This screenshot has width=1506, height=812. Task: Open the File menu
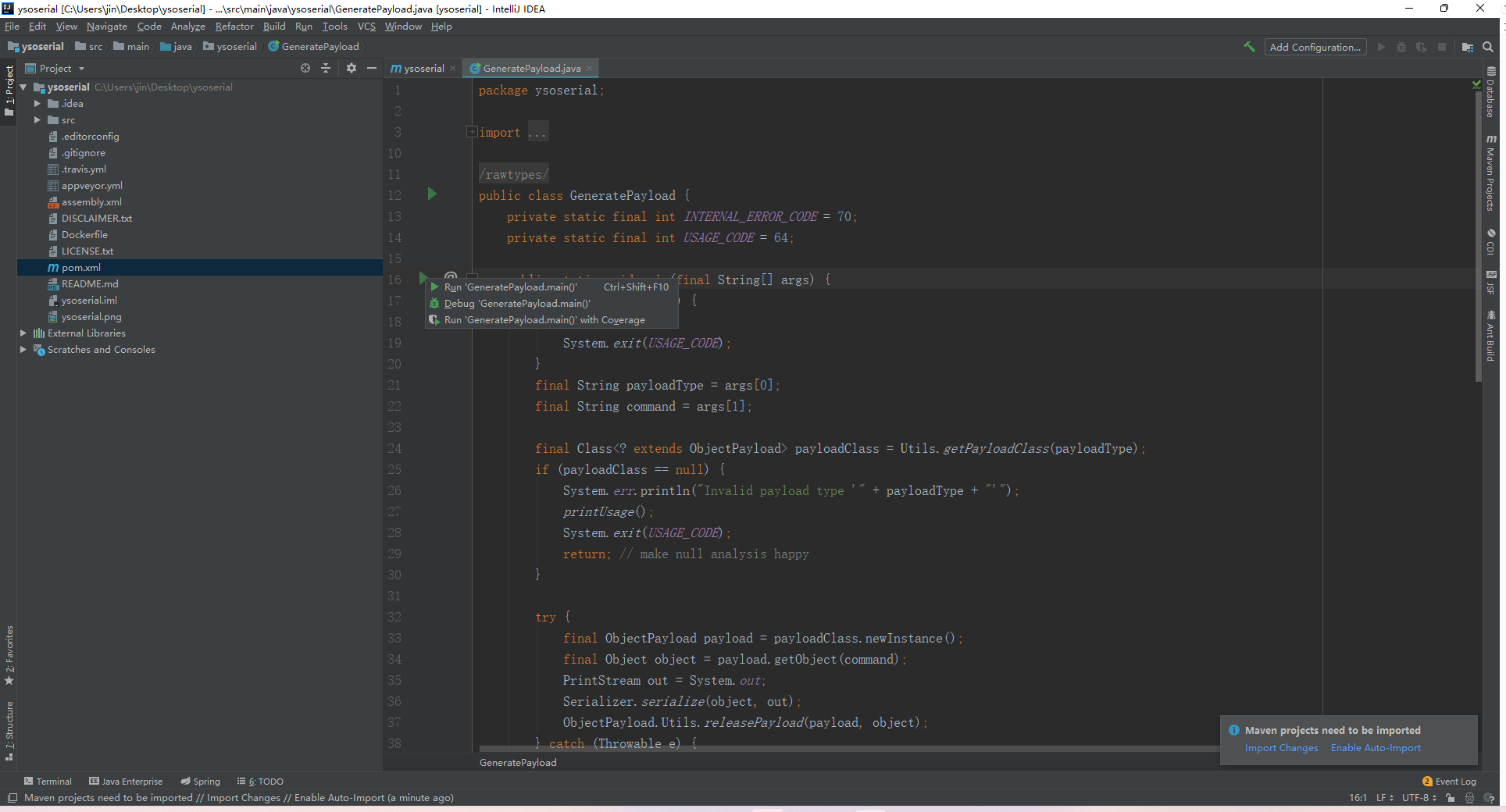12,26
